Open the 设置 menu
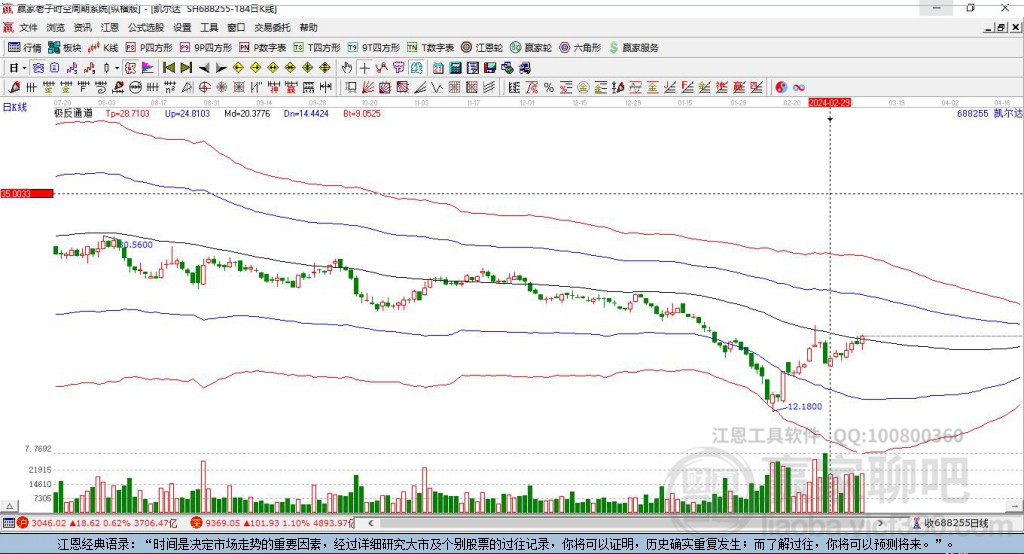This screenshot has height=554, width=1024. click(x=182, y=27)
